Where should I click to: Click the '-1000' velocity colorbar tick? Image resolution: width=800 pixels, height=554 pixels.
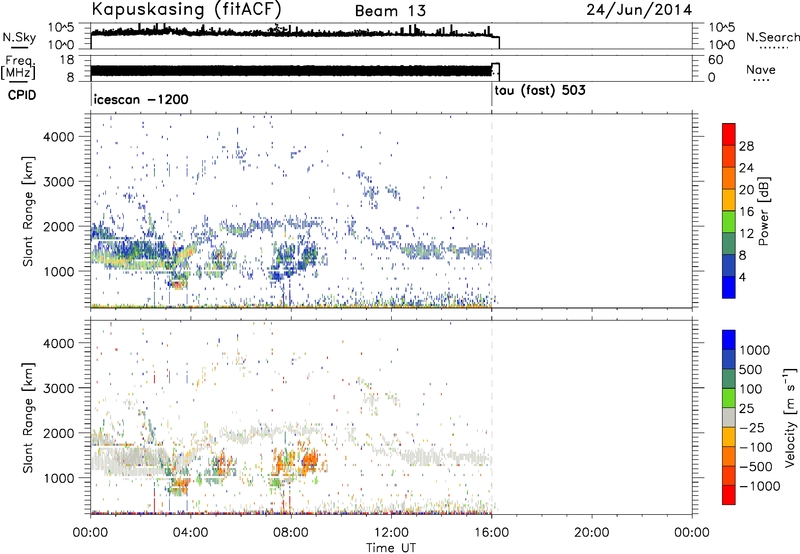(759, 486)
